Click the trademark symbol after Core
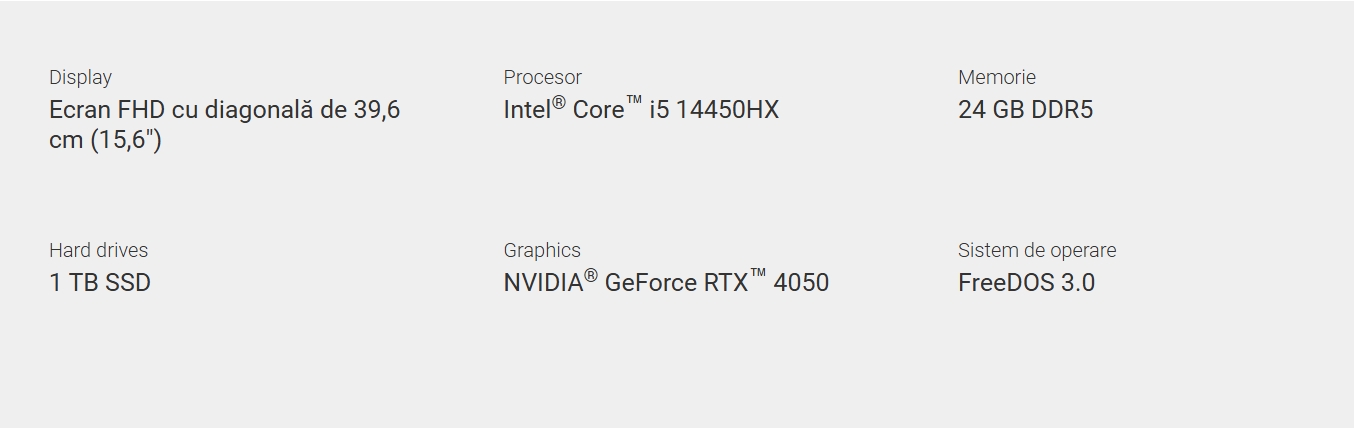Viewport: 1354px width, 429px height. [x=634, y=103]
